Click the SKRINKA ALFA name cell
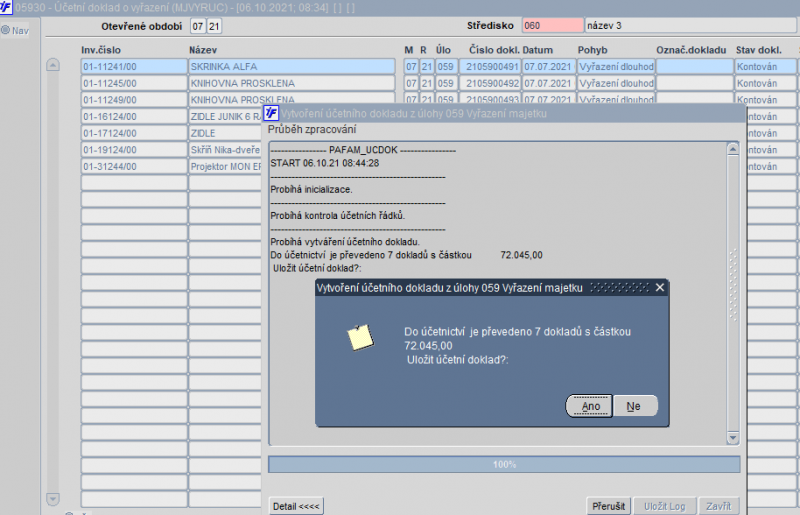 click(292, 66)
